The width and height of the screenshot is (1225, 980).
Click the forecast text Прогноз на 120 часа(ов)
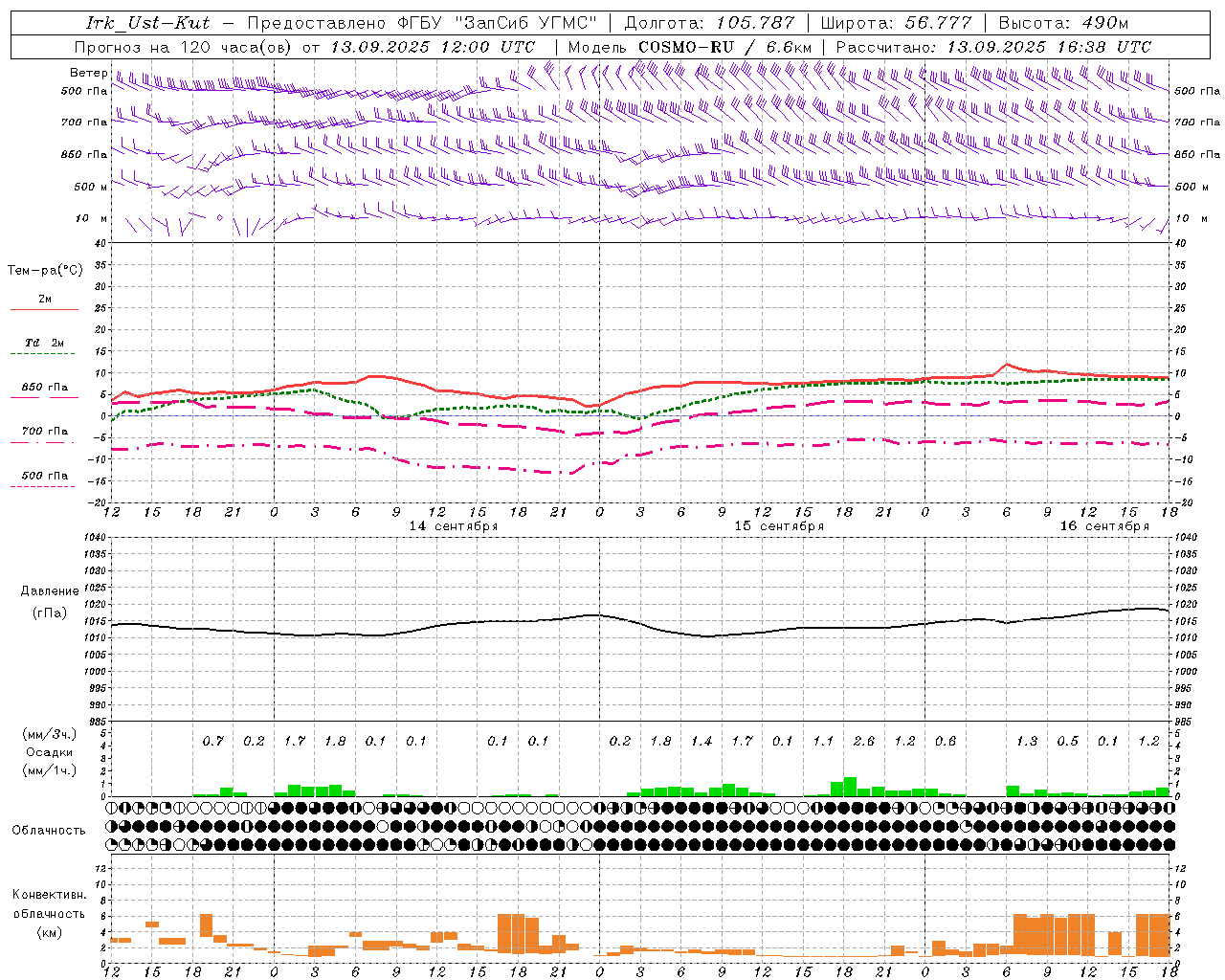185,47
